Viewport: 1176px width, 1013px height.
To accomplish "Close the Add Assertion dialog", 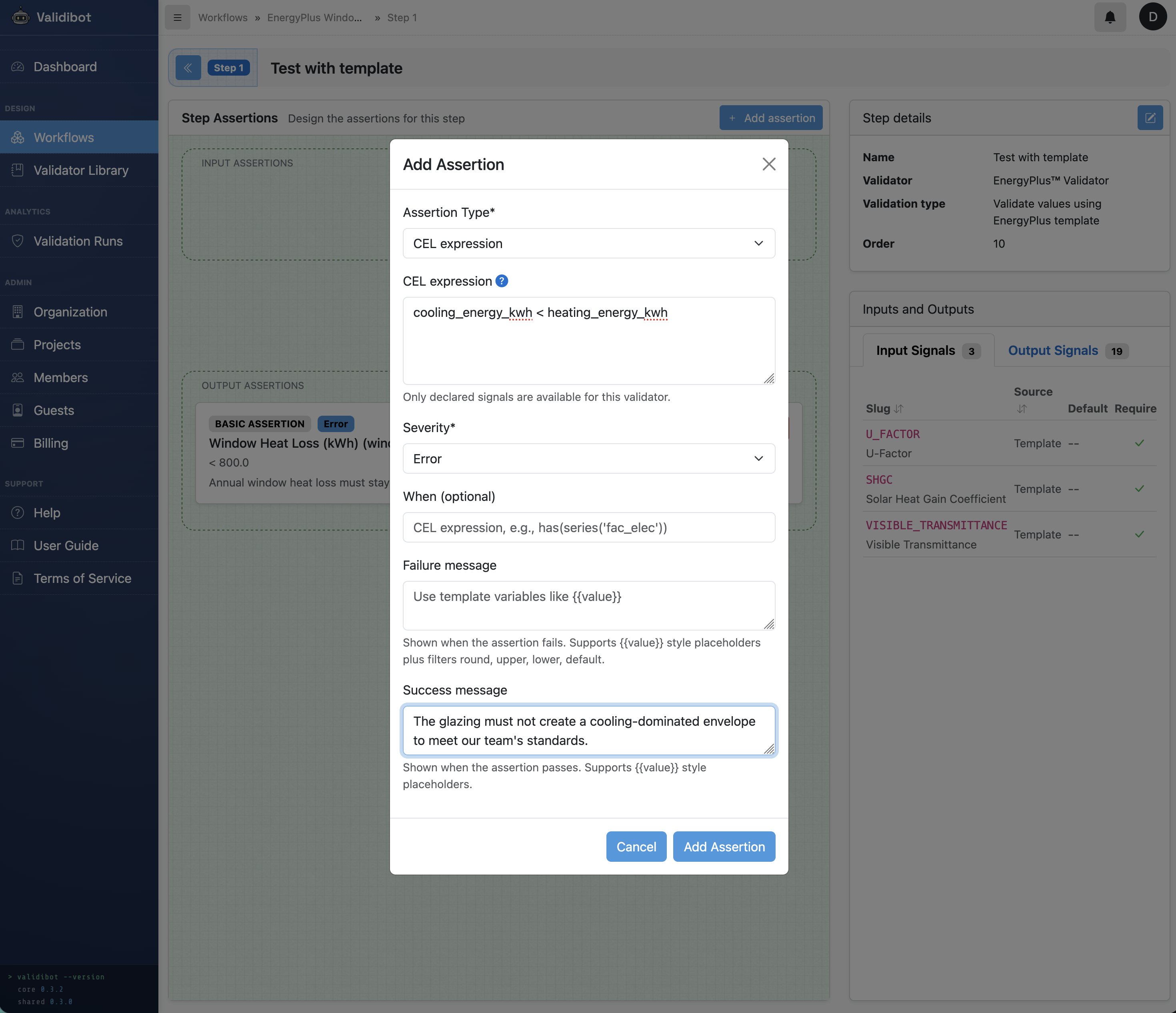I will 768,165.
